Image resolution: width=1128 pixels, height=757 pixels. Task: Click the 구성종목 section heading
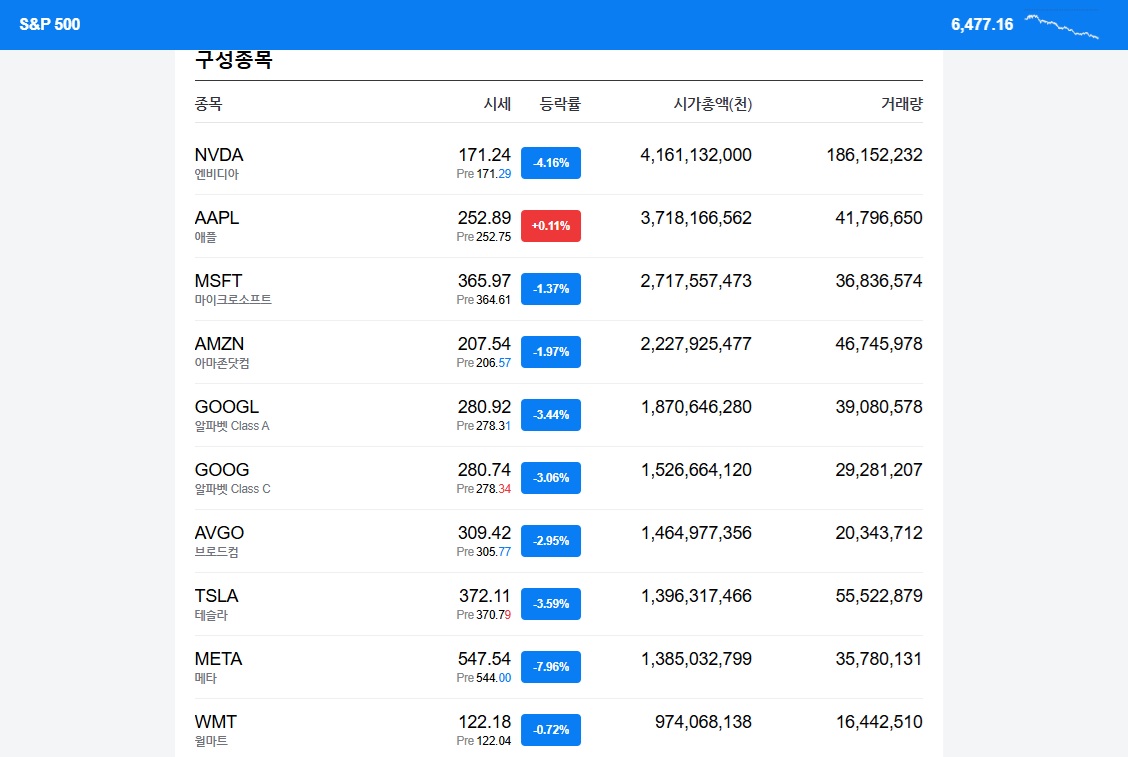click(234, 60)
